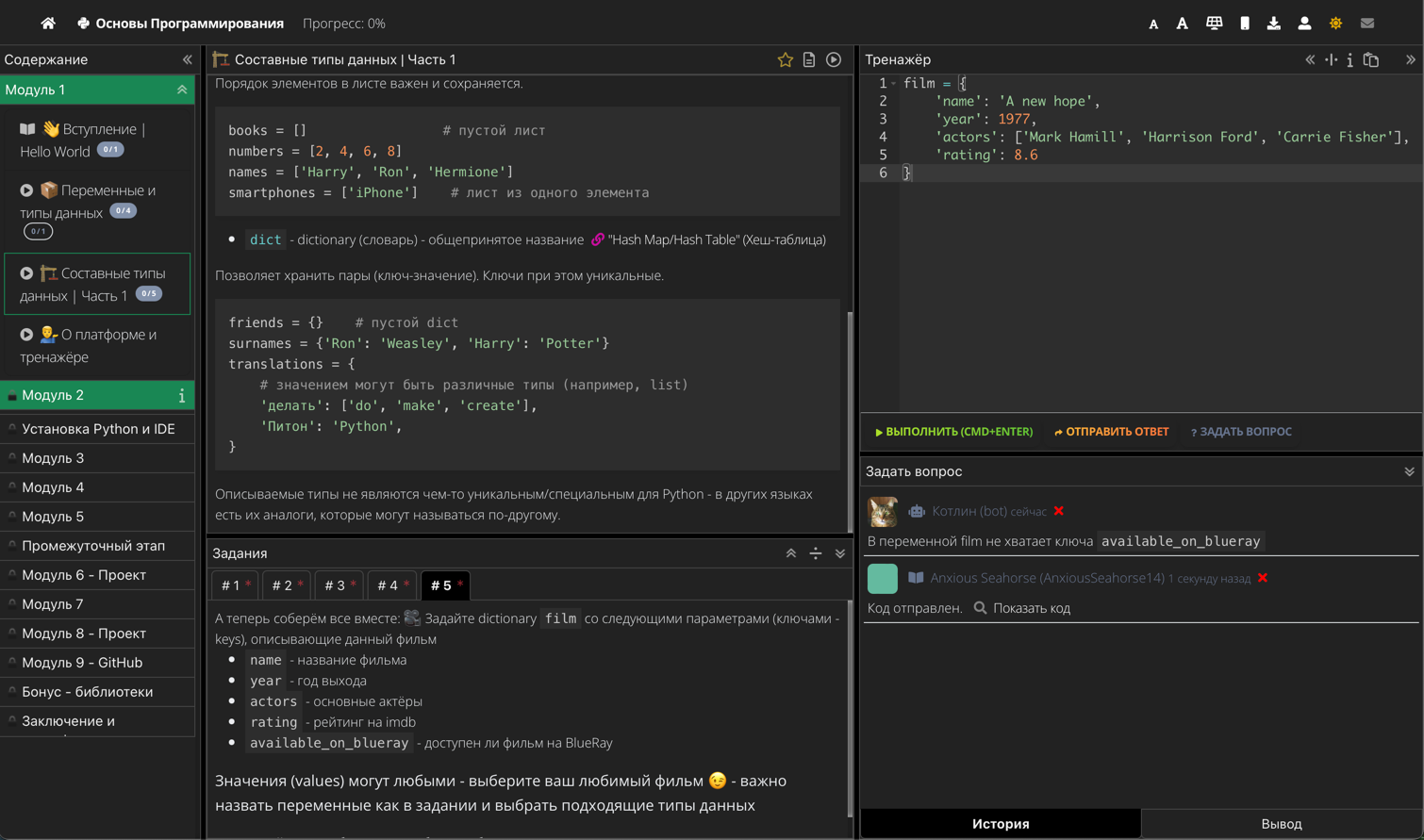
Task: Click Отправить ответ button
Action: [x=1111, y=432]
